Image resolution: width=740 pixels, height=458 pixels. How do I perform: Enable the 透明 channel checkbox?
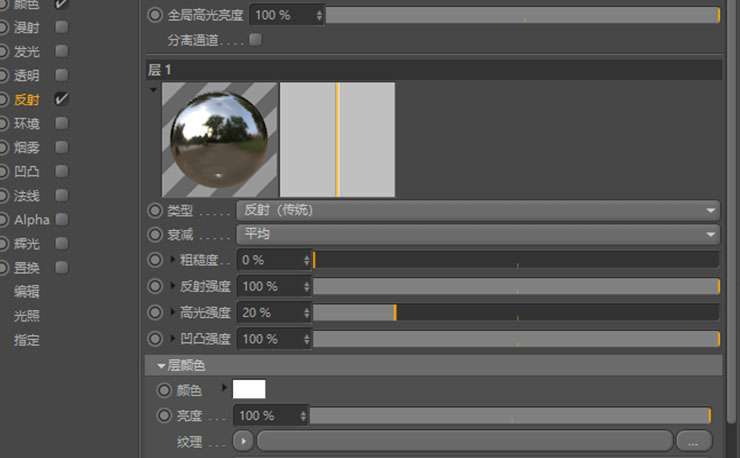(62, 75)
